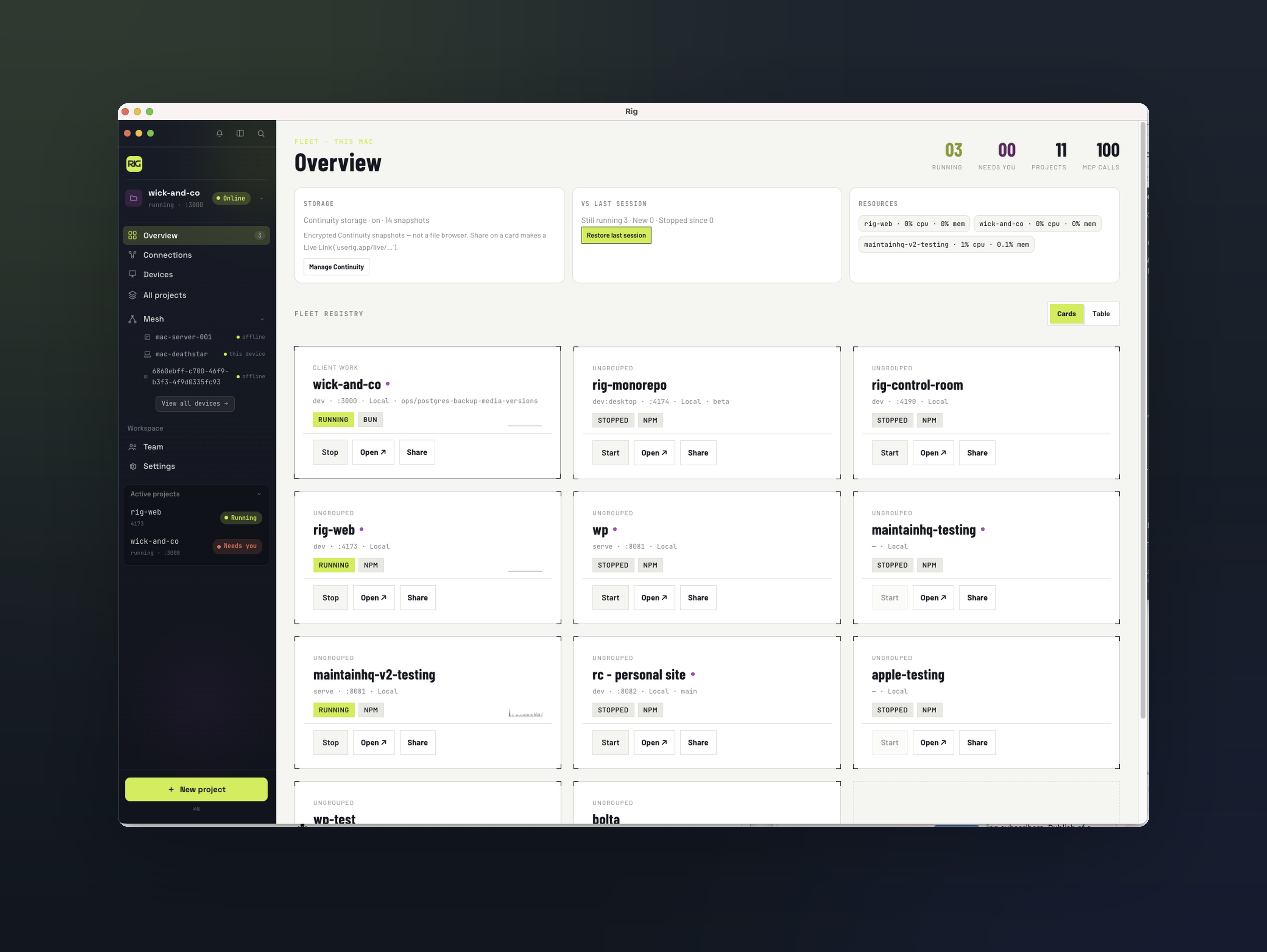Open the All projects layers icon
This screenshot has width=1267, height=952.
tap(132, 295)
